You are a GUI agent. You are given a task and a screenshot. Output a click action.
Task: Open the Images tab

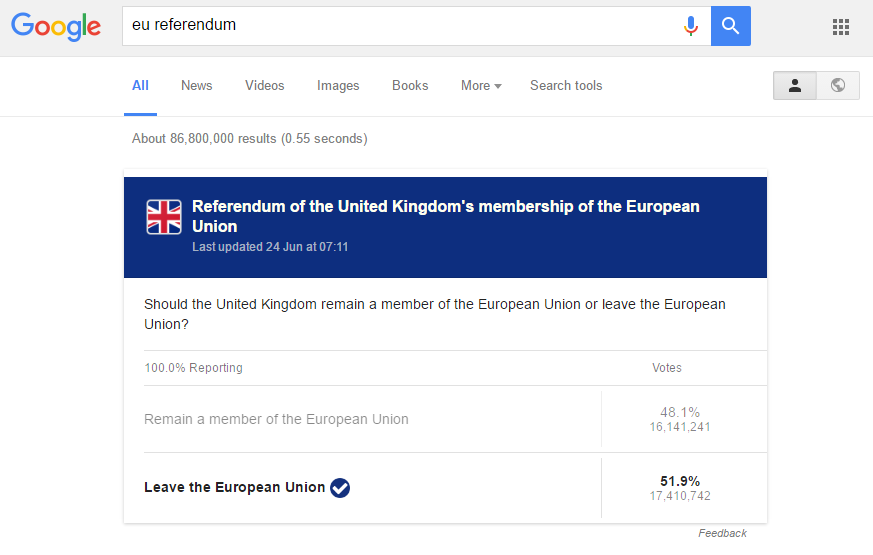[x=338, y=86]
